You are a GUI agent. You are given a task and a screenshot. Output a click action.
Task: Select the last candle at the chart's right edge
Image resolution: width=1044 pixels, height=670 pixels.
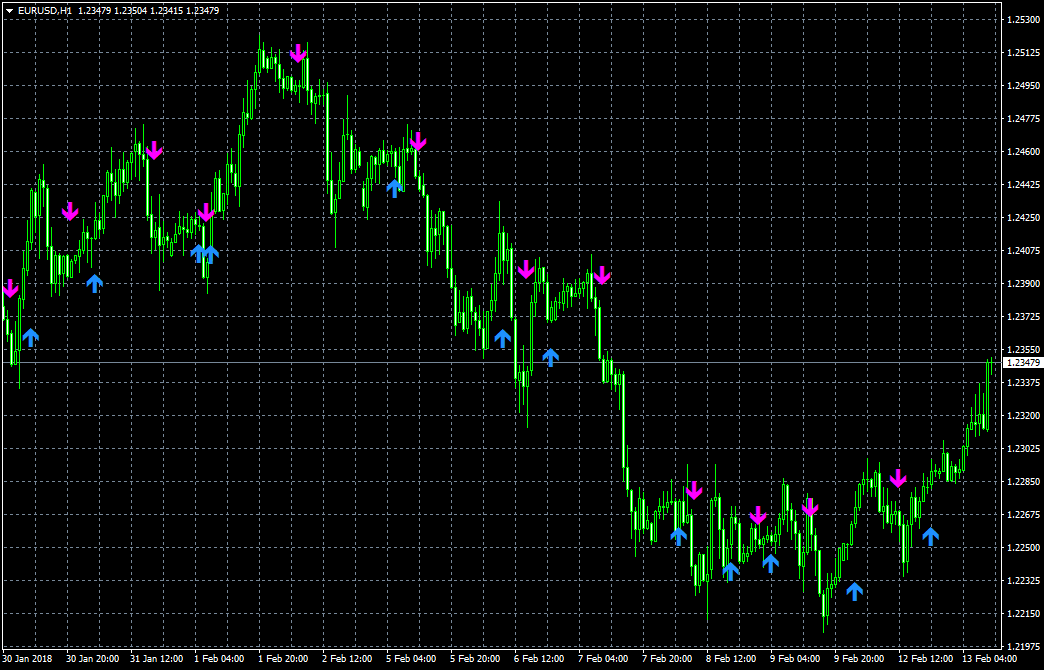[991, 366]
